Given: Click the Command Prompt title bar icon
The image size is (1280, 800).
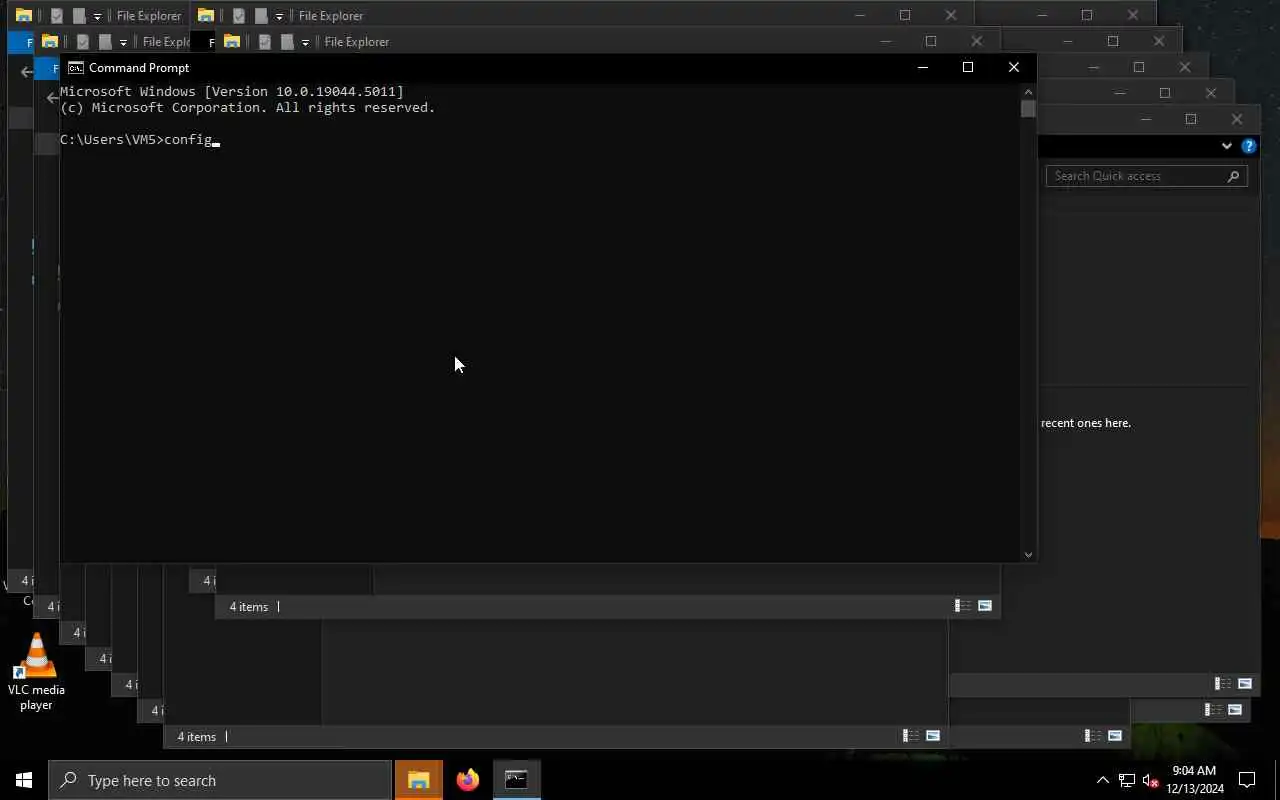Looking at the screenshot, I should 75,68.
